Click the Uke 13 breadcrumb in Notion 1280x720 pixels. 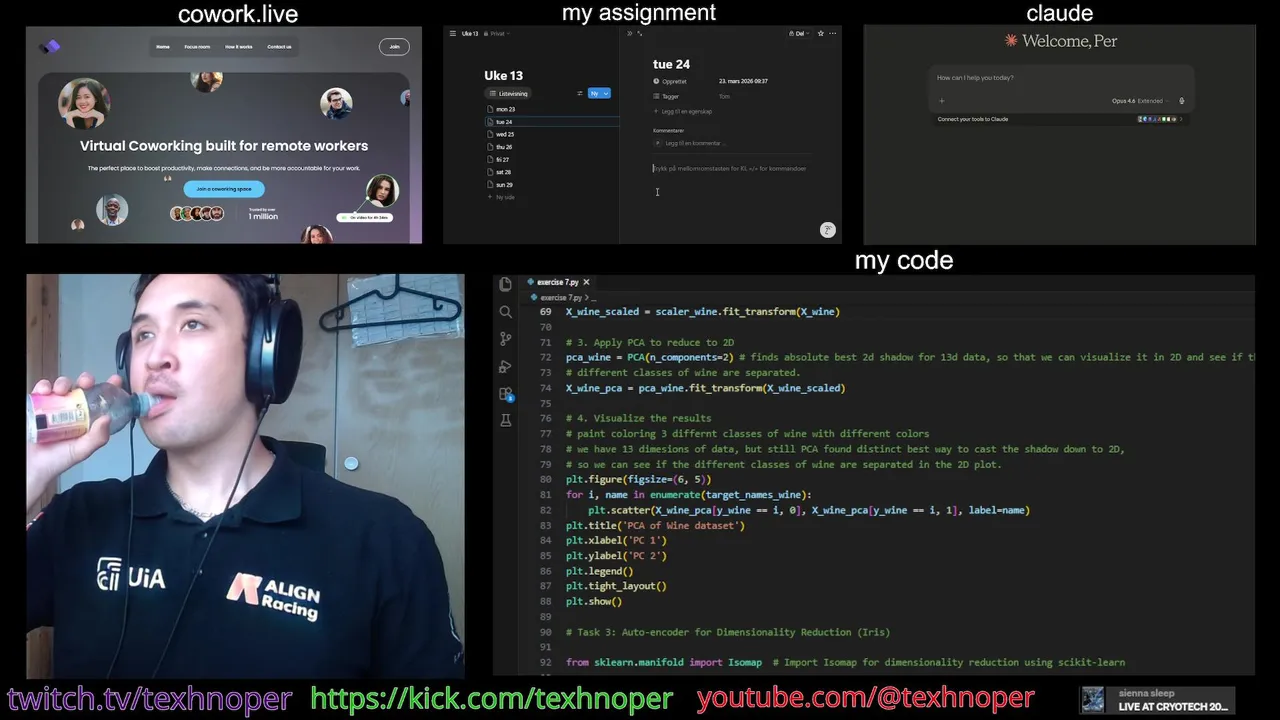(x=470, y=33)
